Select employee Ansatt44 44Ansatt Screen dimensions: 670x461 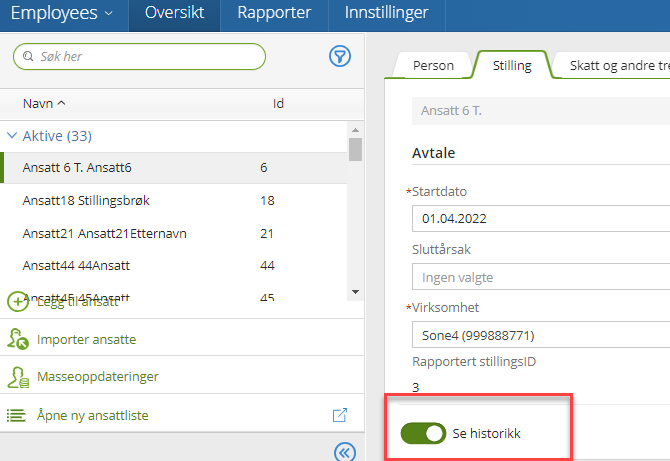pyautogui.click(x=173, y=265)
